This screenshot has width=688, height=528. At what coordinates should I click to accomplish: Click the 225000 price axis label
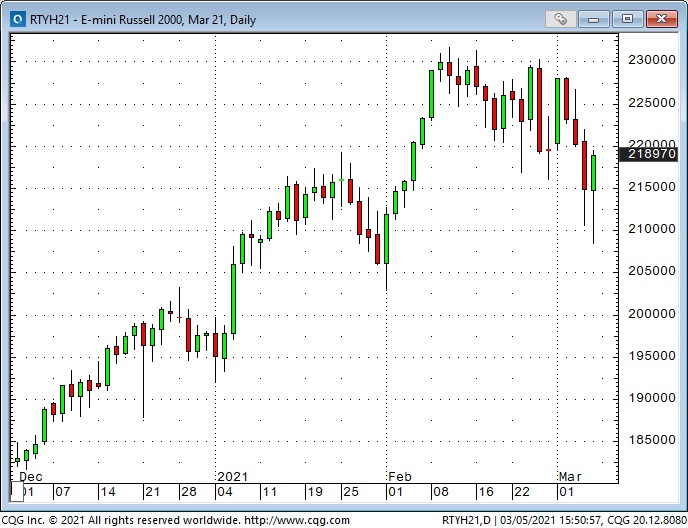(x=652, y=103)
